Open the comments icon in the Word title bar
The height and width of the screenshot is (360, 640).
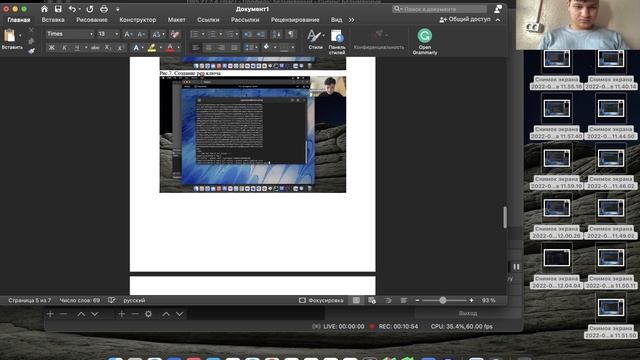498,9
